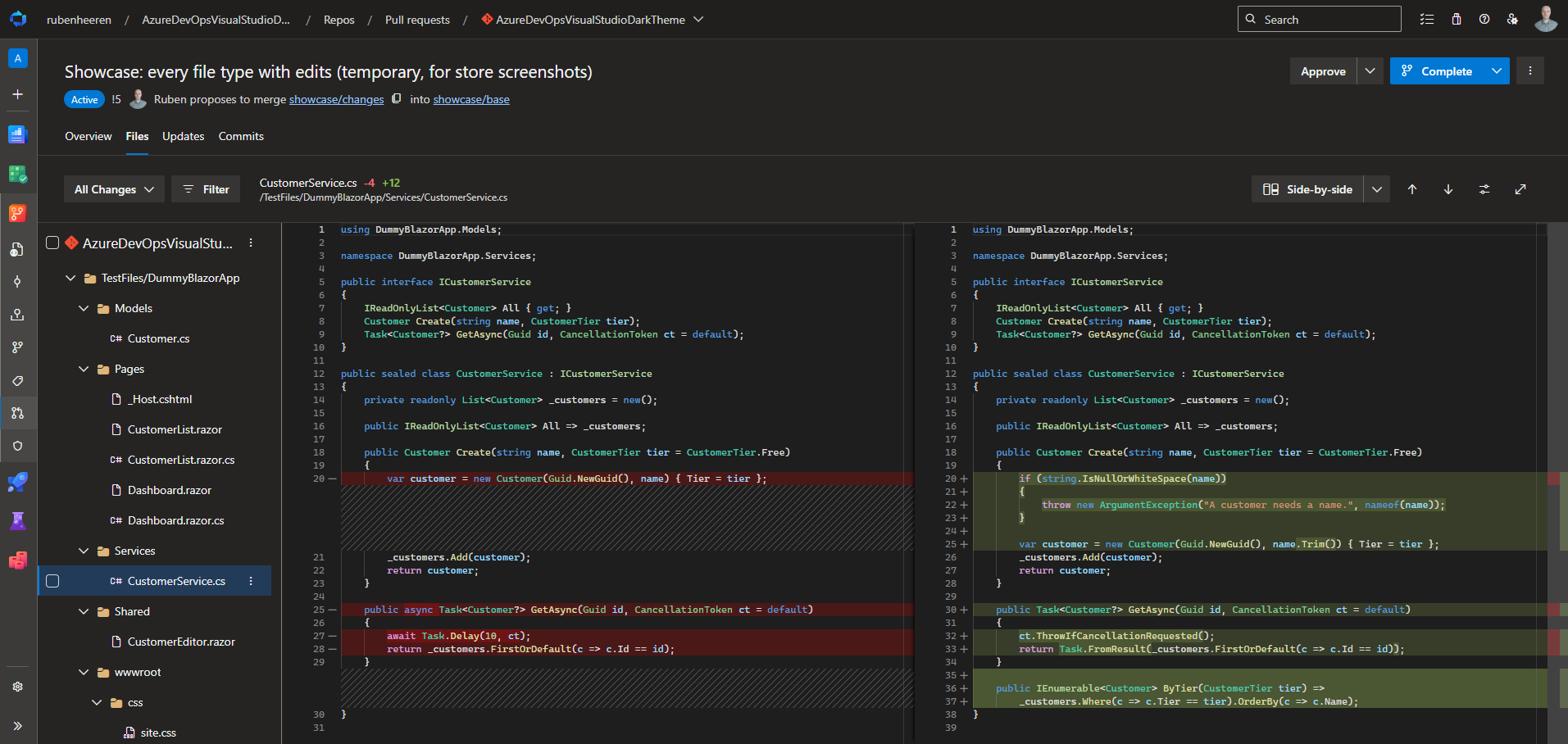The image size is (1568, 744).
Task: Click the Filter button
Action: pos(206,189)
